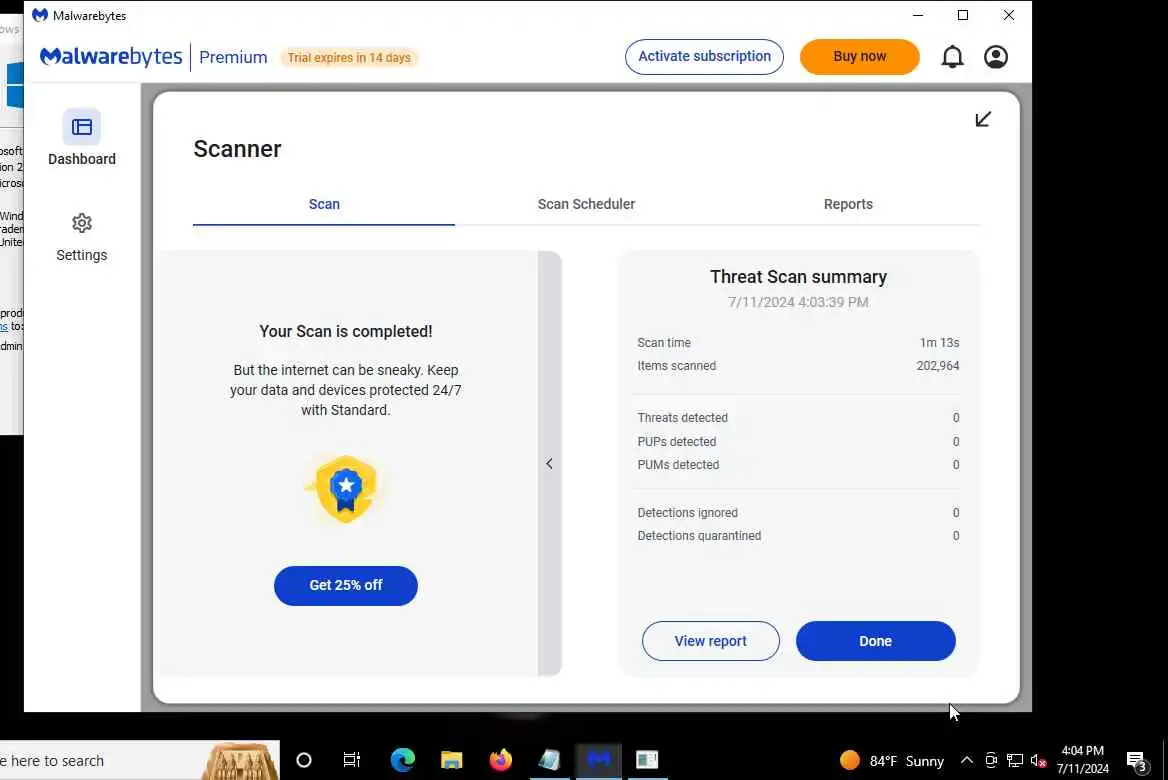Image resolution: width=1168 pixels, height=780 pixels.
Task: Open Task View on the taskbar
Action: pyautogui.click(x=352, y=760)
